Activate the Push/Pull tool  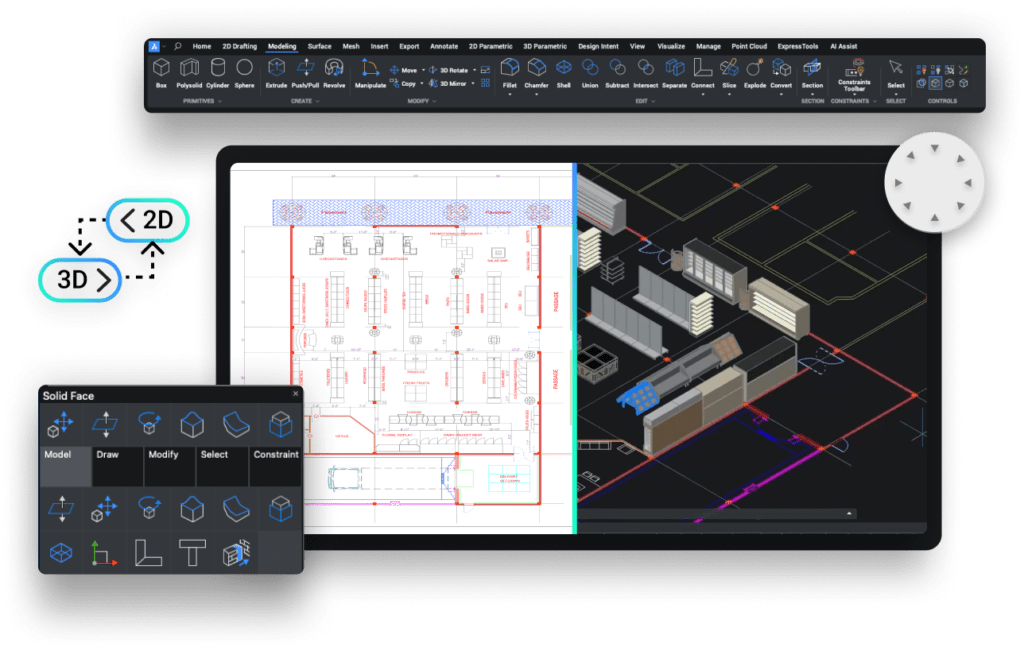click(x=305, y=72)
